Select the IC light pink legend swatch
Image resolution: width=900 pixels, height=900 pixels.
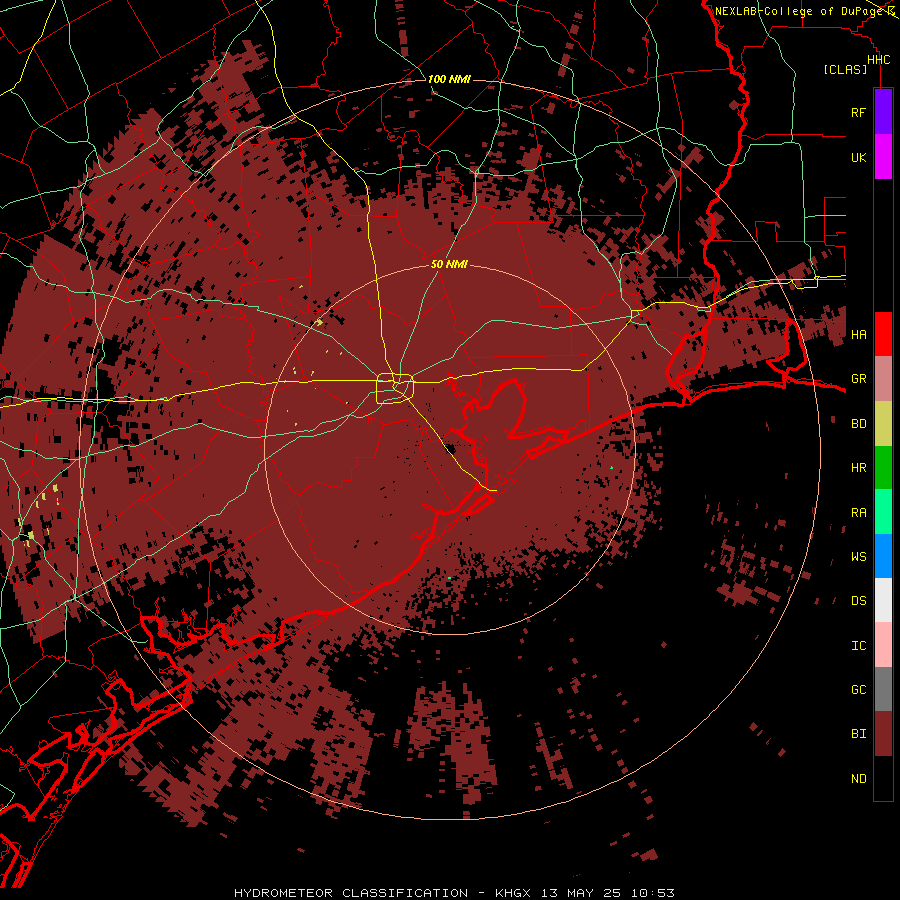(x=883, y=645)
